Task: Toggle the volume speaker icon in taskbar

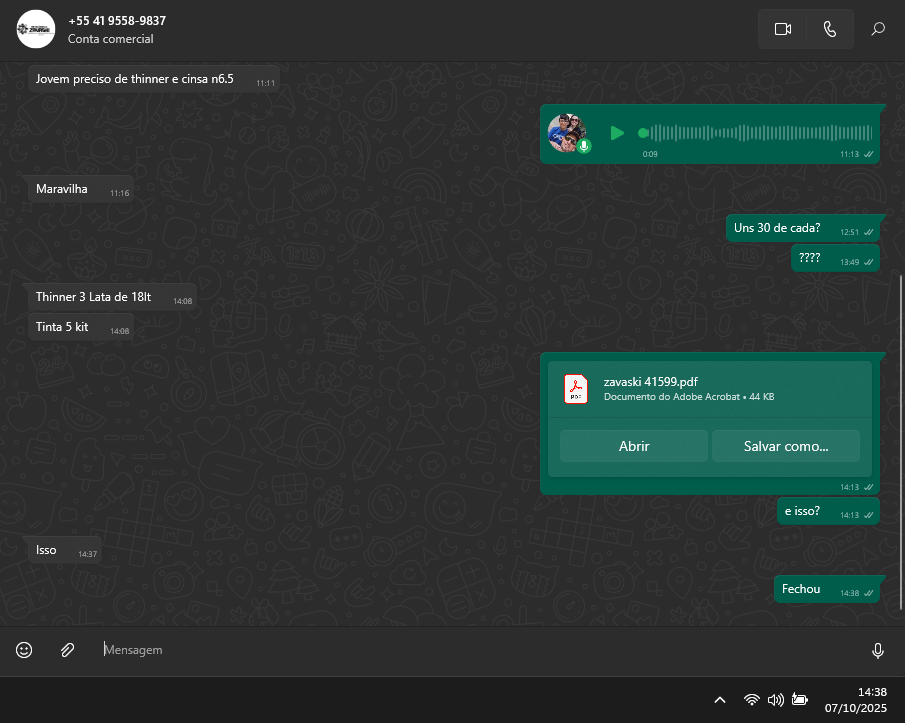Action: pyautogui.click(x=776, y=700)
